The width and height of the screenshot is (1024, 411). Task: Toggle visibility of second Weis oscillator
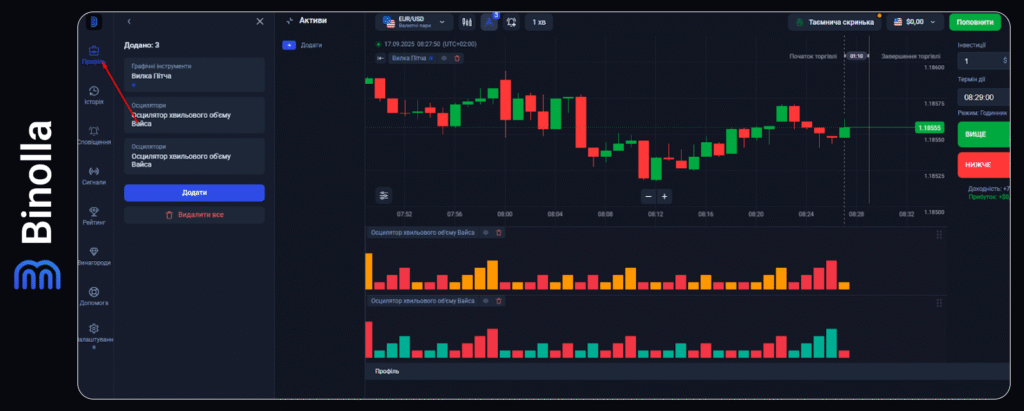486,300
